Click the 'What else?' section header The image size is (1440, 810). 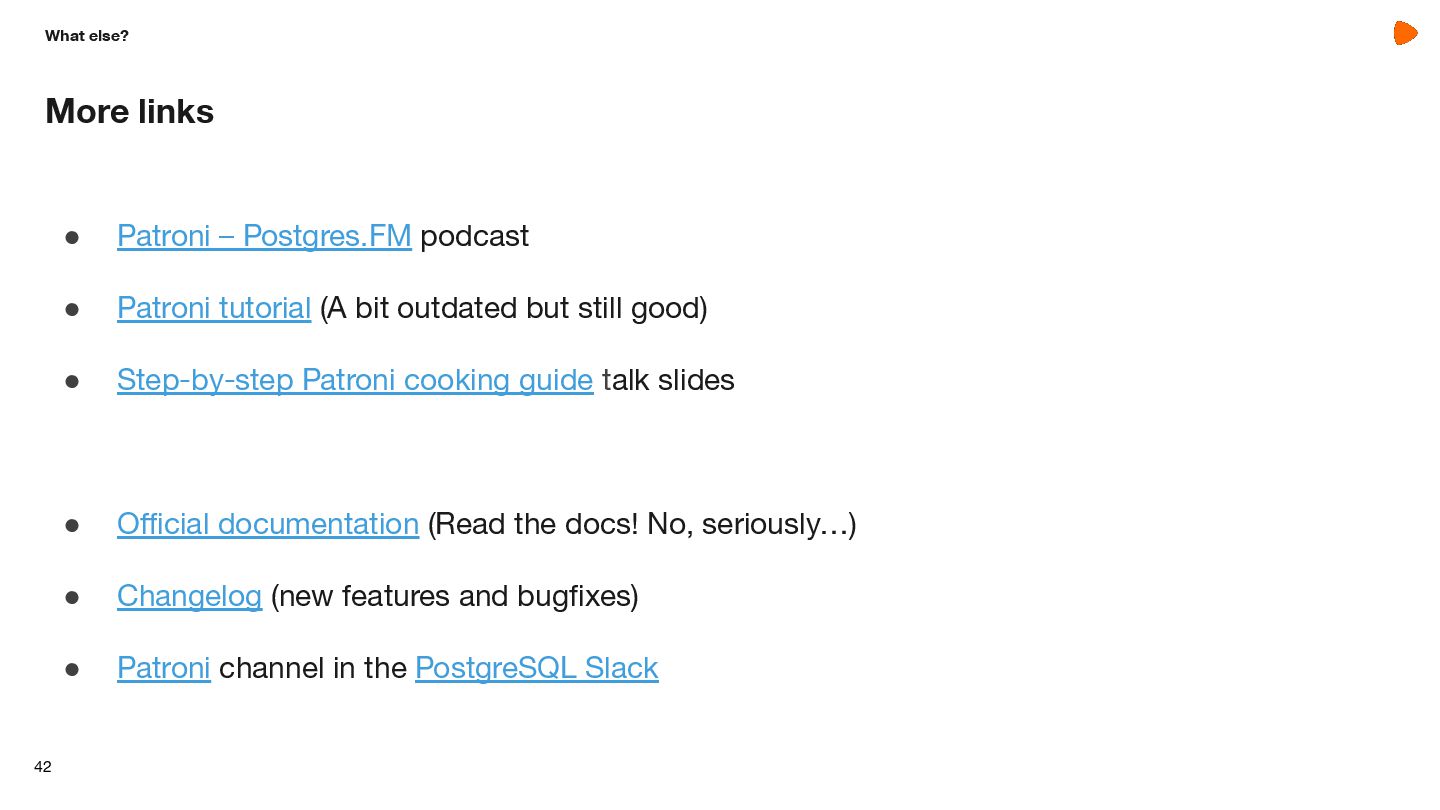tap(87, 36)
